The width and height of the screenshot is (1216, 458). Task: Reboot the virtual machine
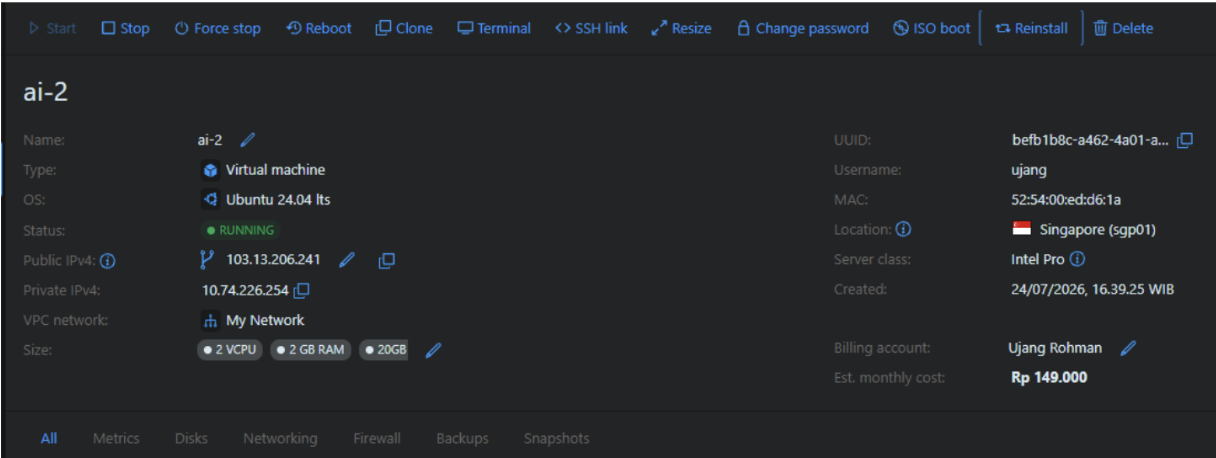click(x=319, y=28)
